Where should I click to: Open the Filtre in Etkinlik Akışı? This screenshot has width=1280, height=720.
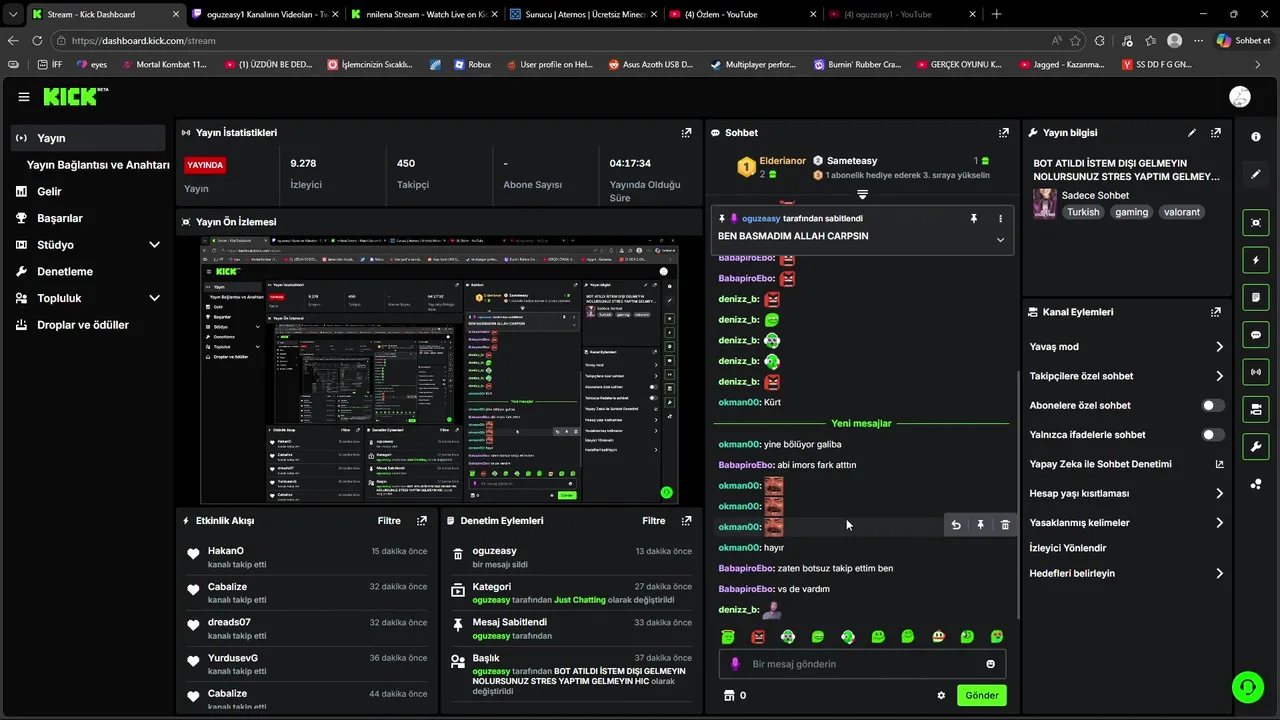point(389,521)
